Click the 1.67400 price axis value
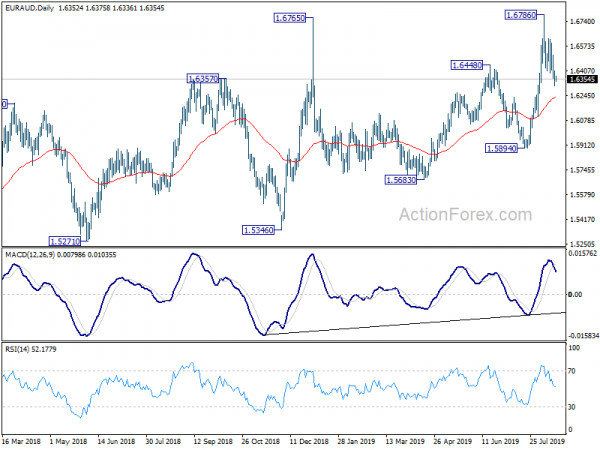 [582, 21]
